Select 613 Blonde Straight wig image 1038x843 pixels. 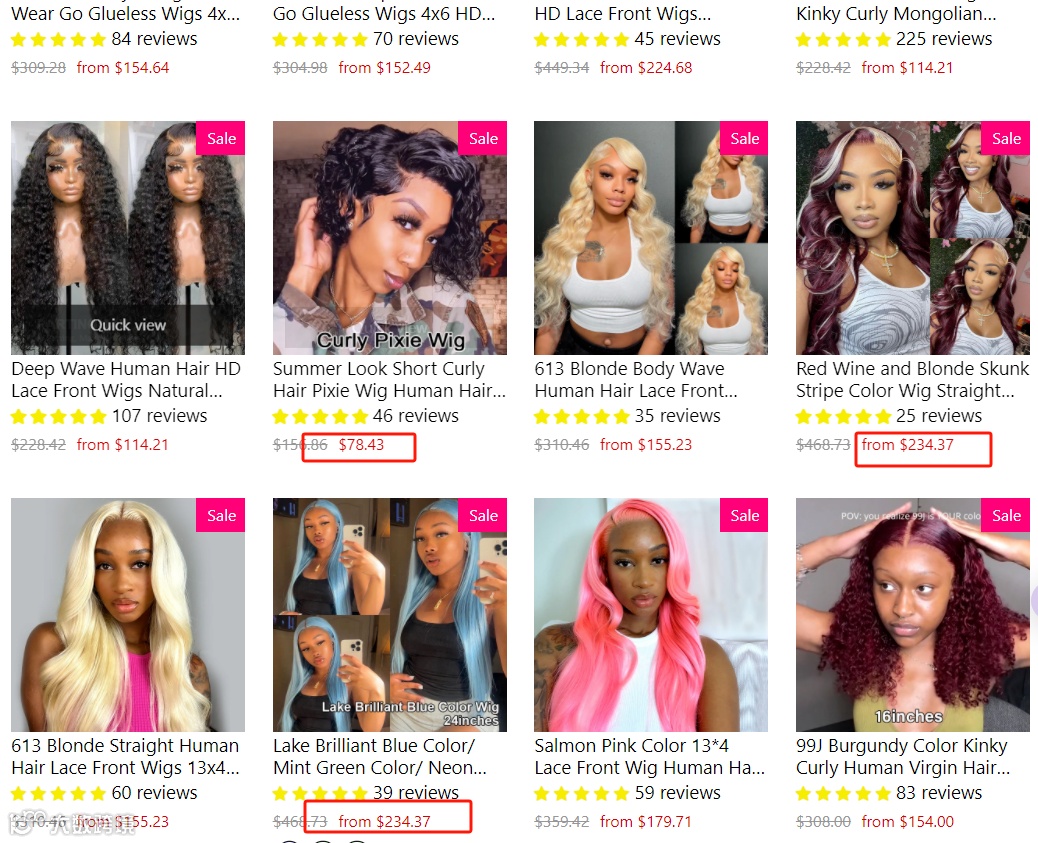click(128, 615)
